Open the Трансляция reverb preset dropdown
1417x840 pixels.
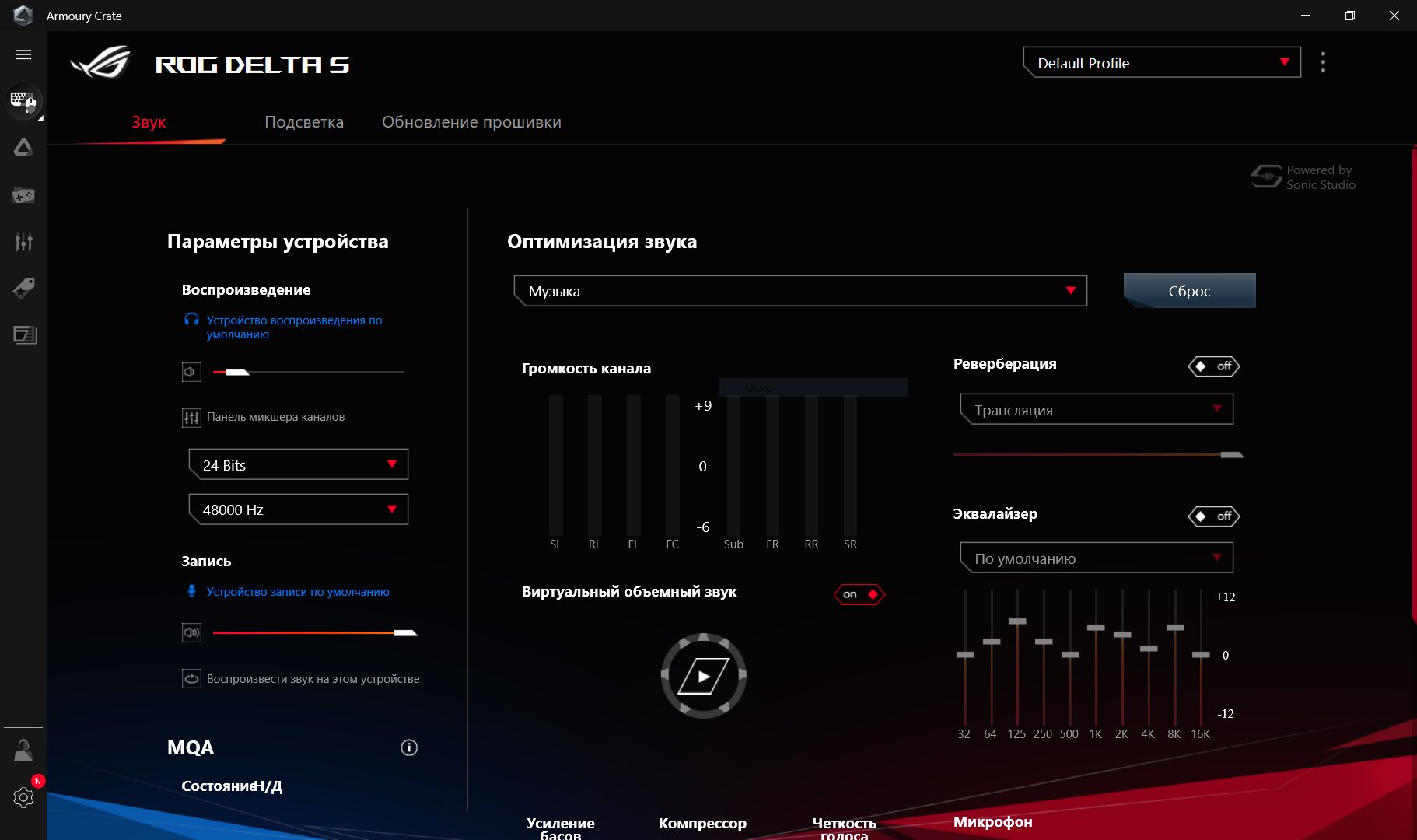(1097, 409)
